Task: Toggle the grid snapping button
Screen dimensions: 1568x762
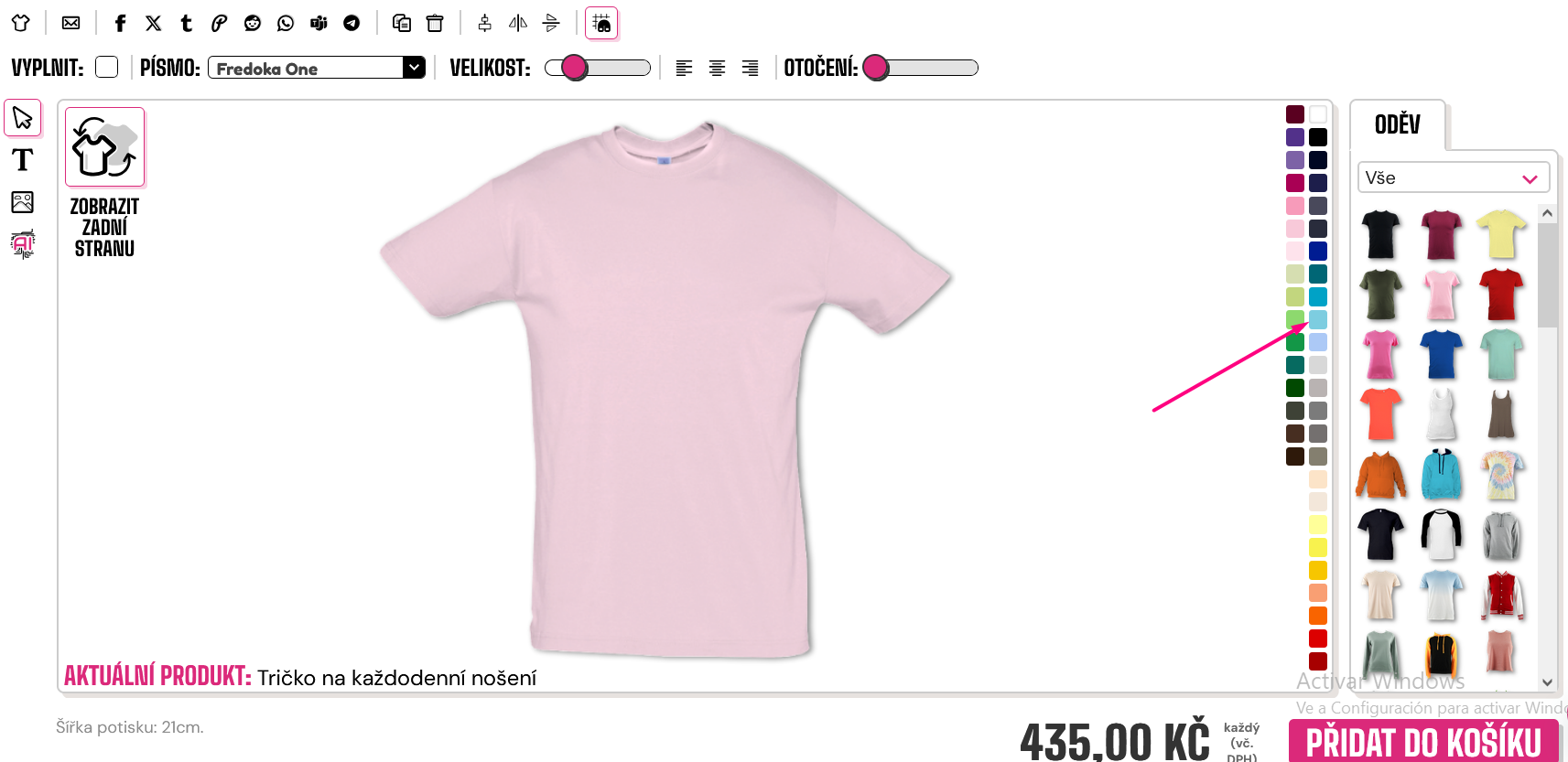Action: pyautogui.click(x=601, y=23)
